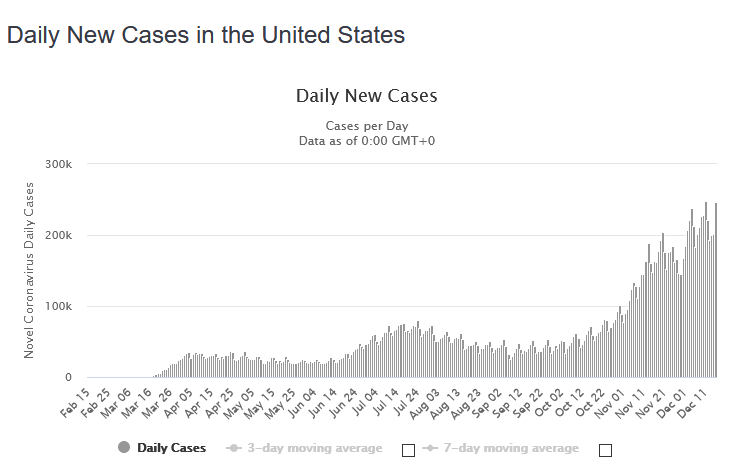Show the 7-day moving average series
Image resolution: width=733 pixels, height=476 pixels.
[511, 448]
